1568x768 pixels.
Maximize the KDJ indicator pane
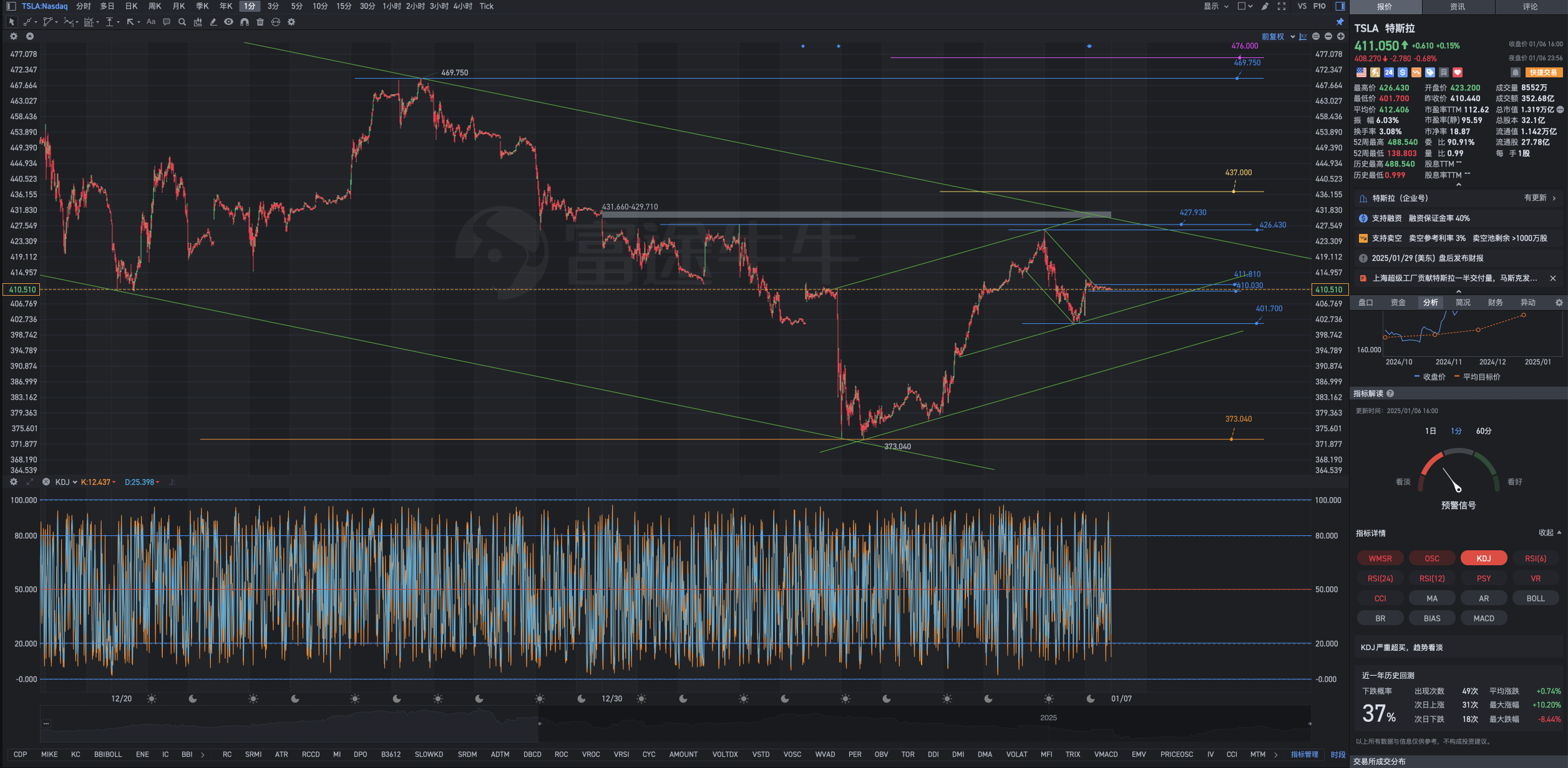point(29,482)
